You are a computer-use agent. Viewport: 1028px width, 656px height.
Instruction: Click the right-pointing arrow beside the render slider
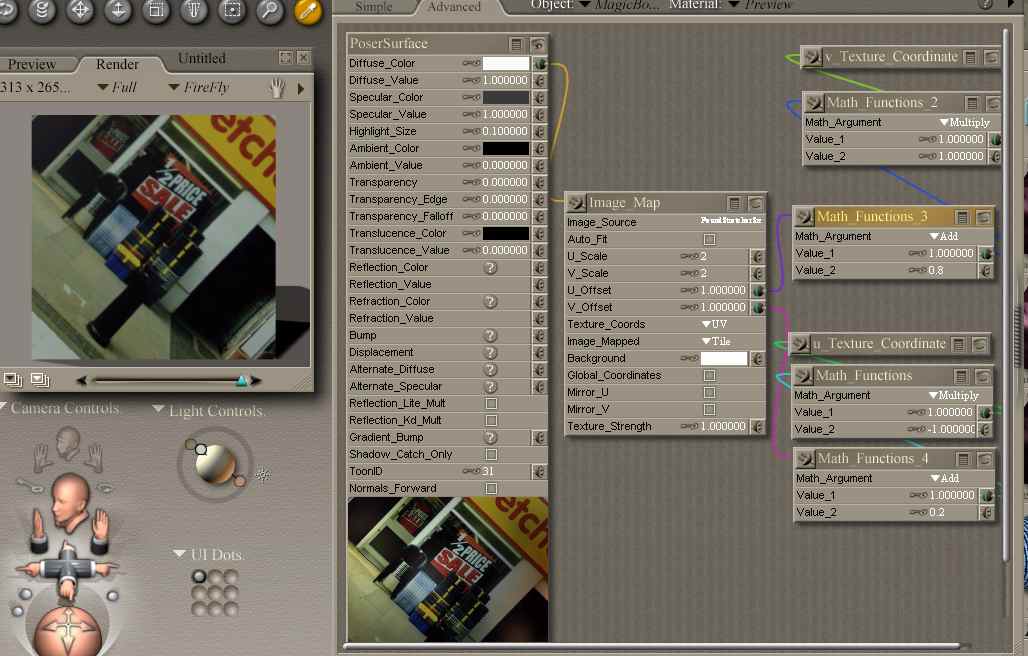coord(256,380)
